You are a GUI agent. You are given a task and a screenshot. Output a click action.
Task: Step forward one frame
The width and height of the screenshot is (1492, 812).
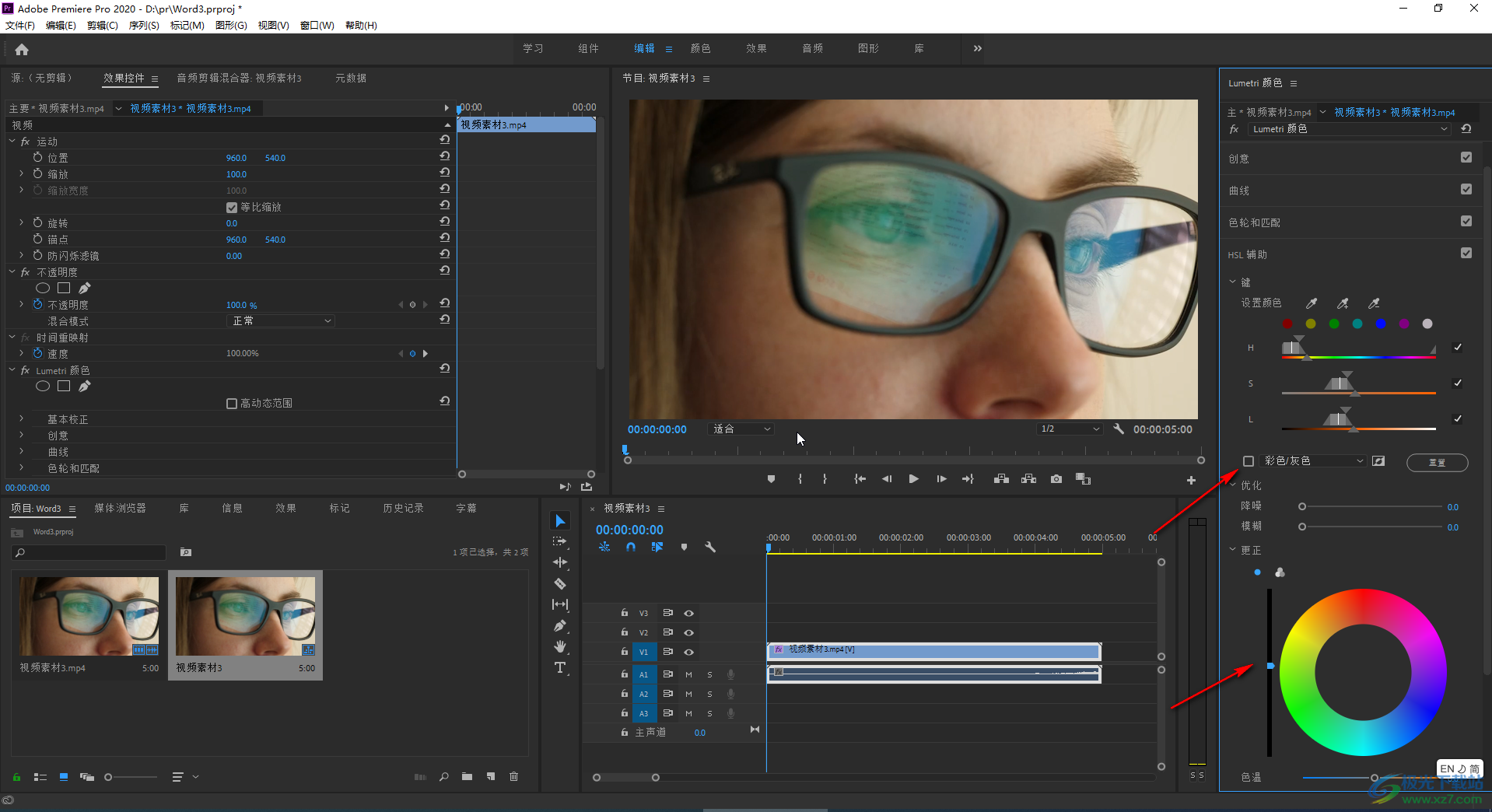coord(941,479)
